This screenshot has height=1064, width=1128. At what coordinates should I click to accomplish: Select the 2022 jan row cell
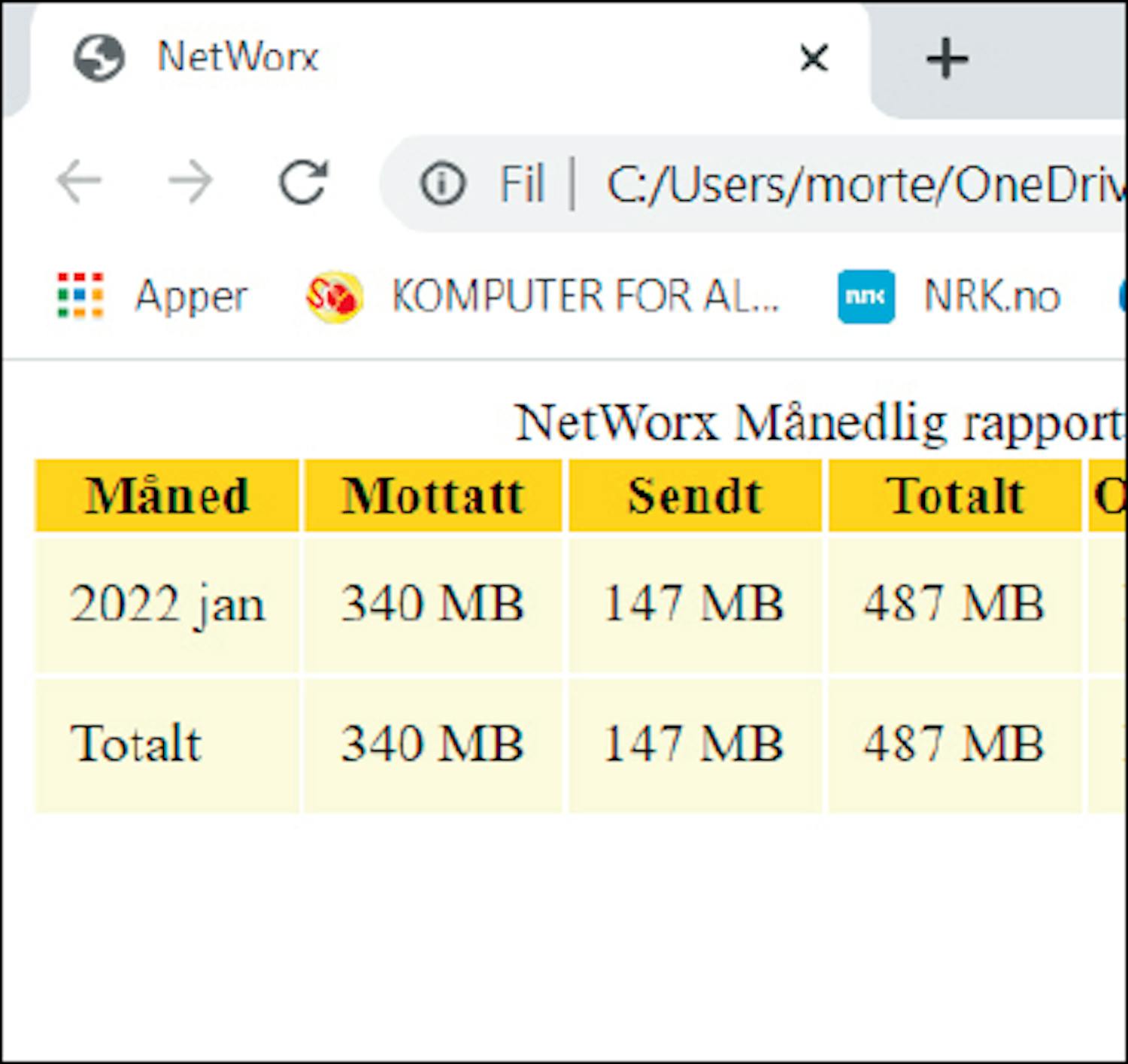tap(167, 605)
